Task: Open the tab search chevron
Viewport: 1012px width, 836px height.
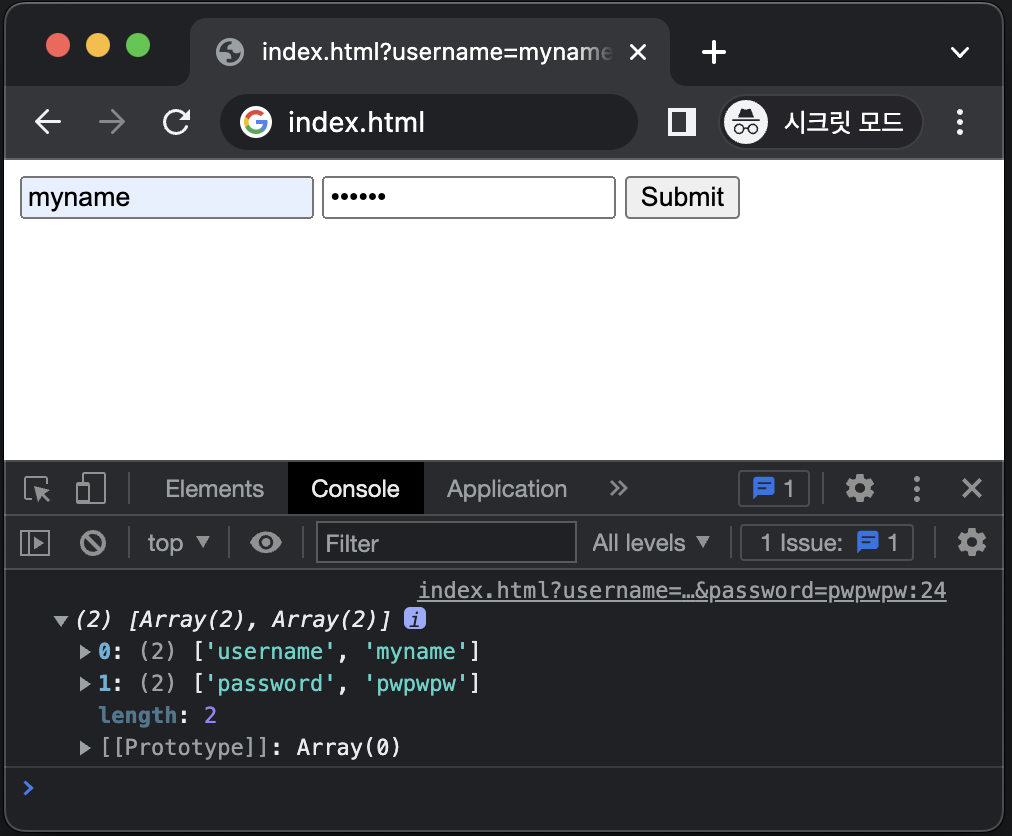Action: coord(960,52)
